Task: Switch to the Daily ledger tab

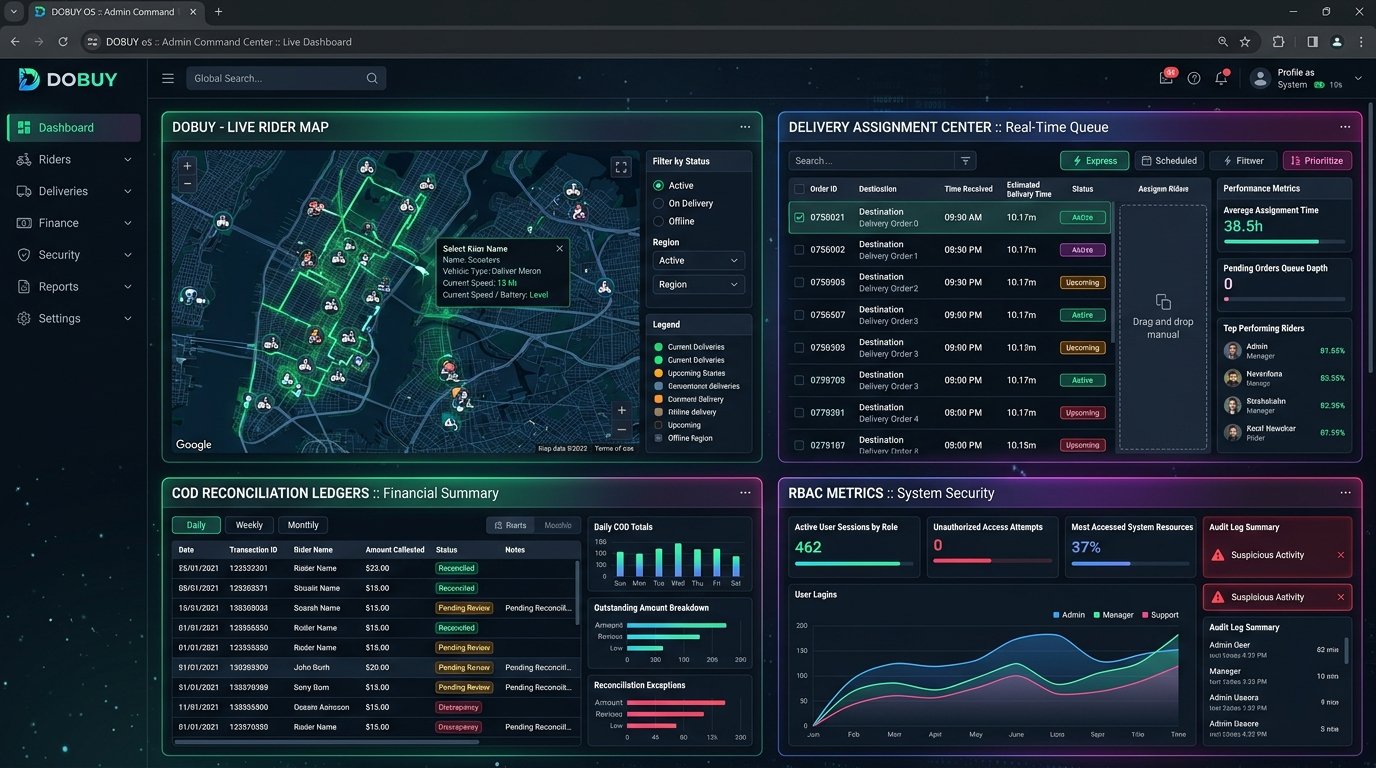Action: [196, 525]
